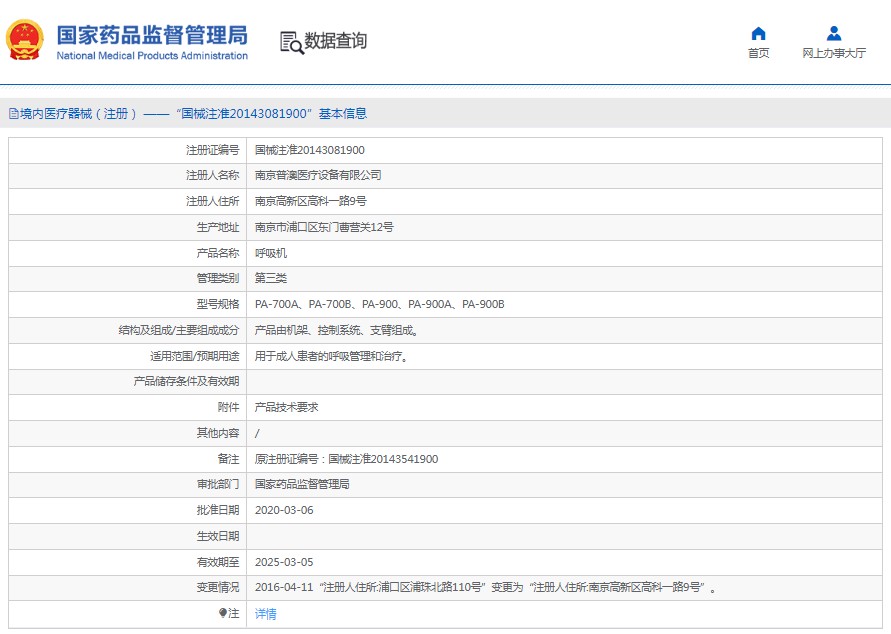
Task: Click the 首页 house icon
Action: (758, 33)
